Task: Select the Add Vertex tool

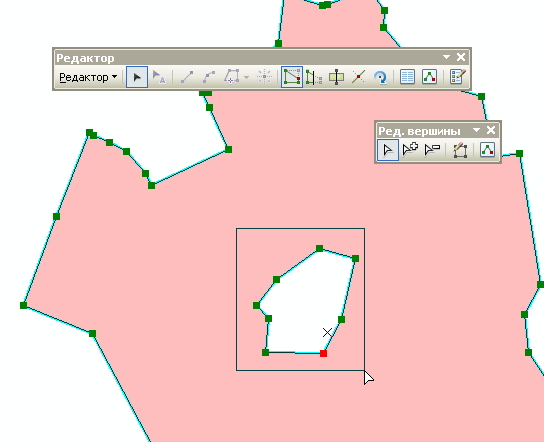Action: (x=410, y=150)
